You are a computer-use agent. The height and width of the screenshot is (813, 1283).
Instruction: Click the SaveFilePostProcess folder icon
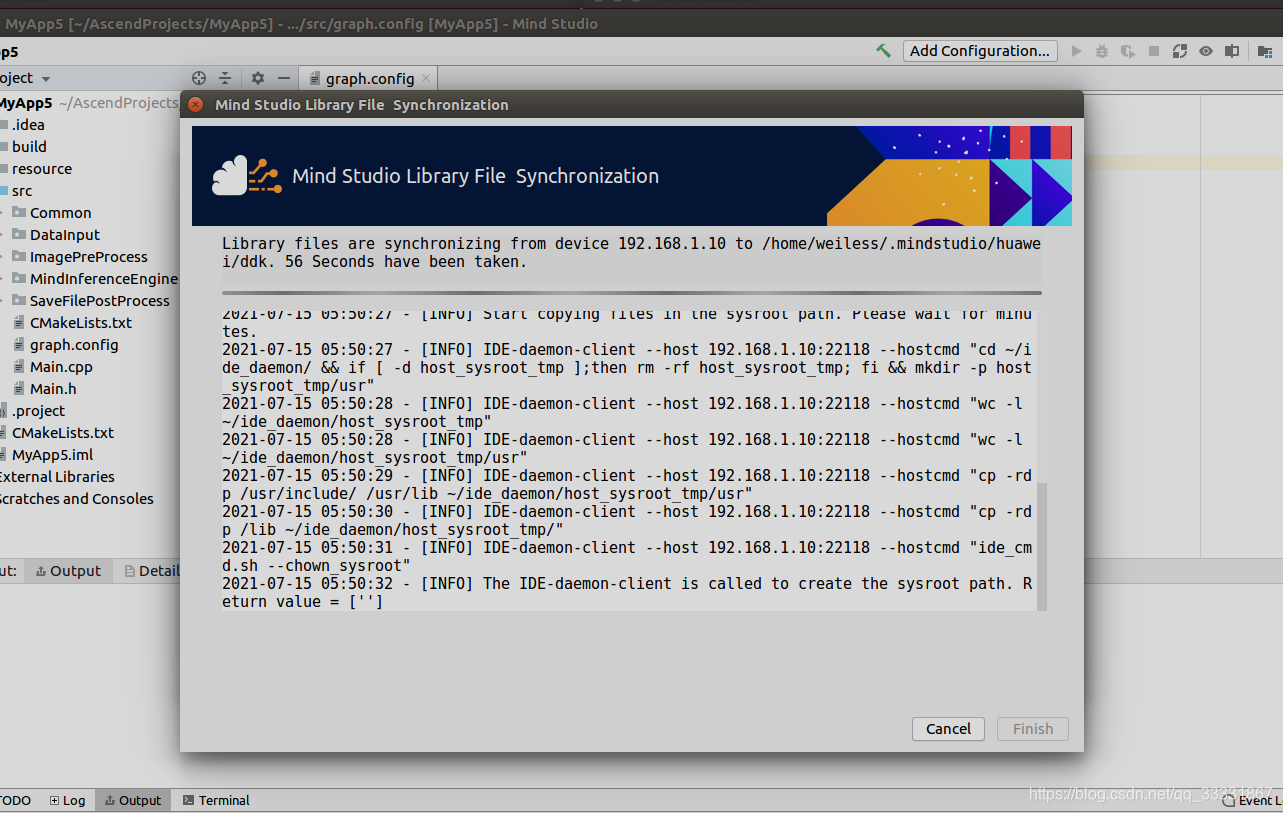[19, 301]
